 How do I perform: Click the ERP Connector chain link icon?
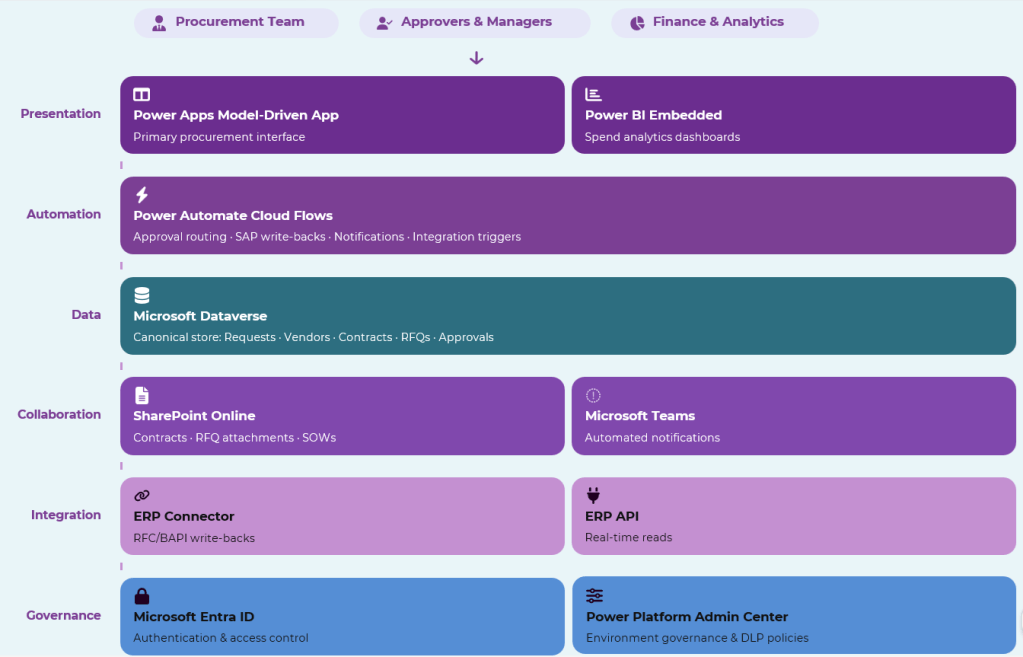[x=142, y=496]
